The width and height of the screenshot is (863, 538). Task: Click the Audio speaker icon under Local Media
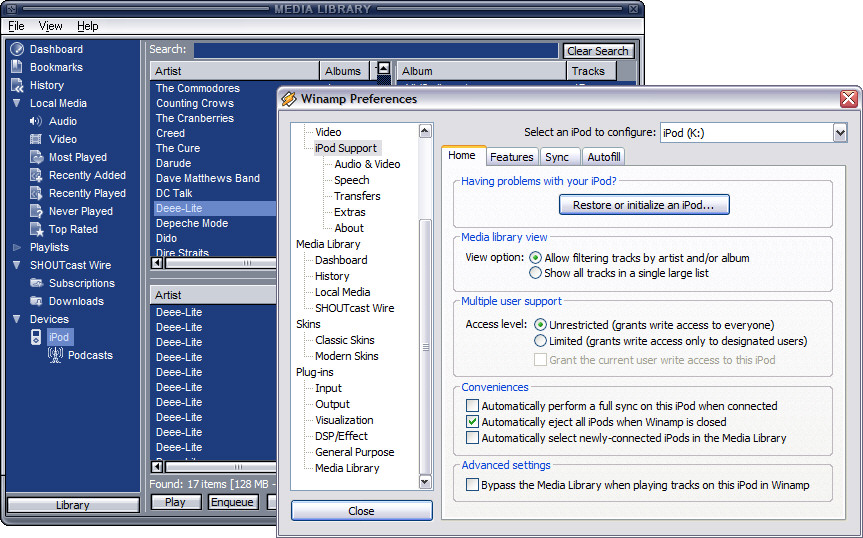pos(36,121)
